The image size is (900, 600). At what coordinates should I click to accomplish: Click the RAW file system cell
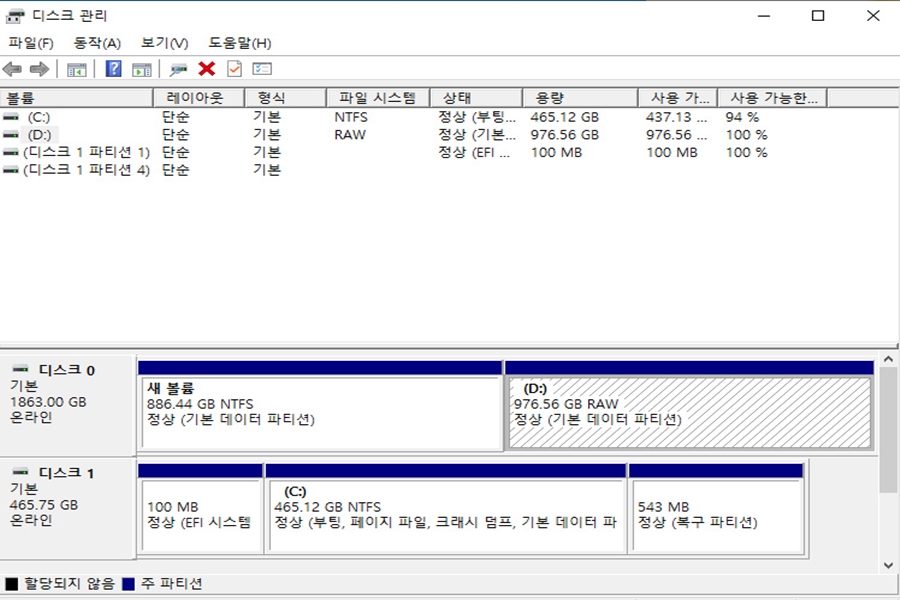click(x=350, y=135)
